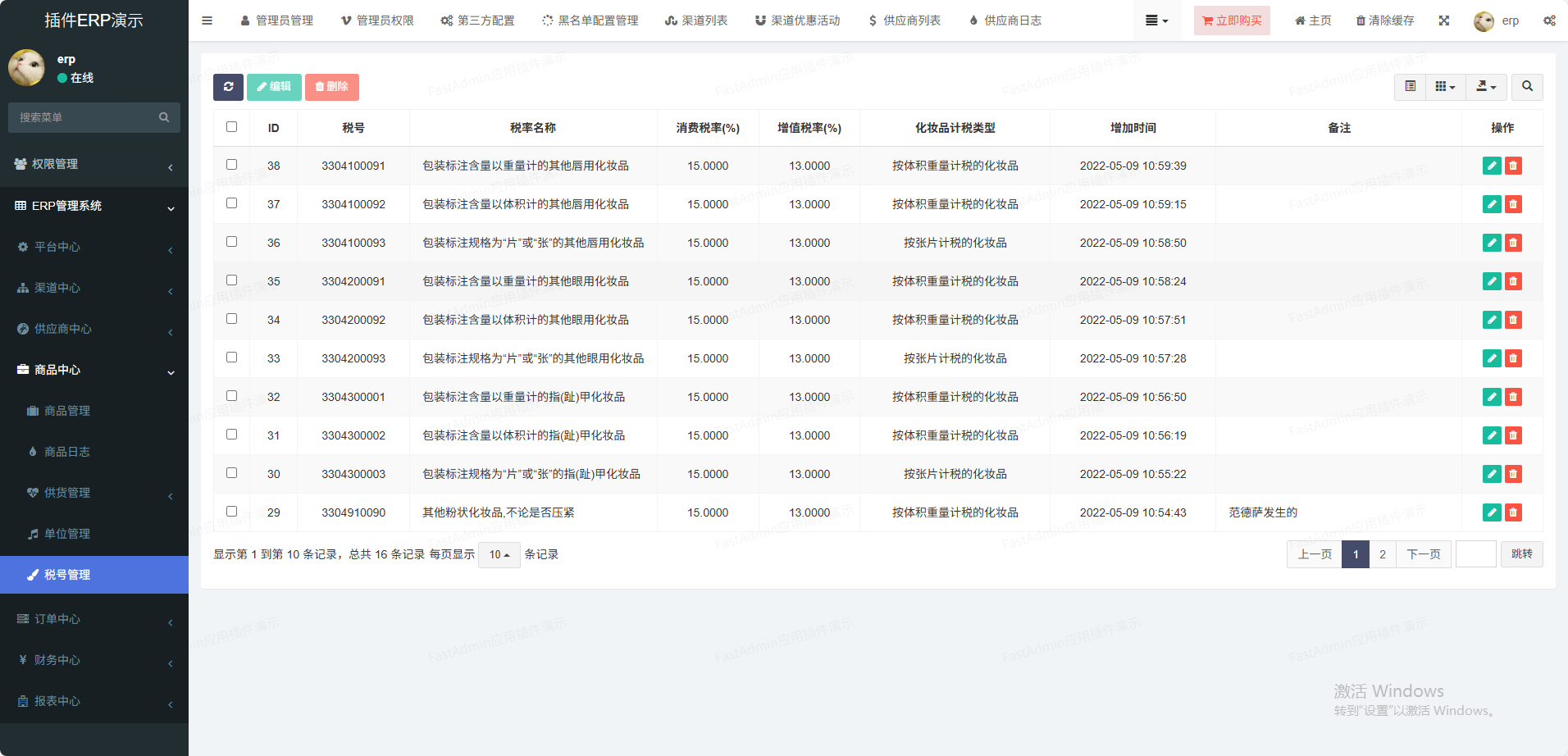
Task: Check the select-all checkbox in table header
Action: coord(231,127)
